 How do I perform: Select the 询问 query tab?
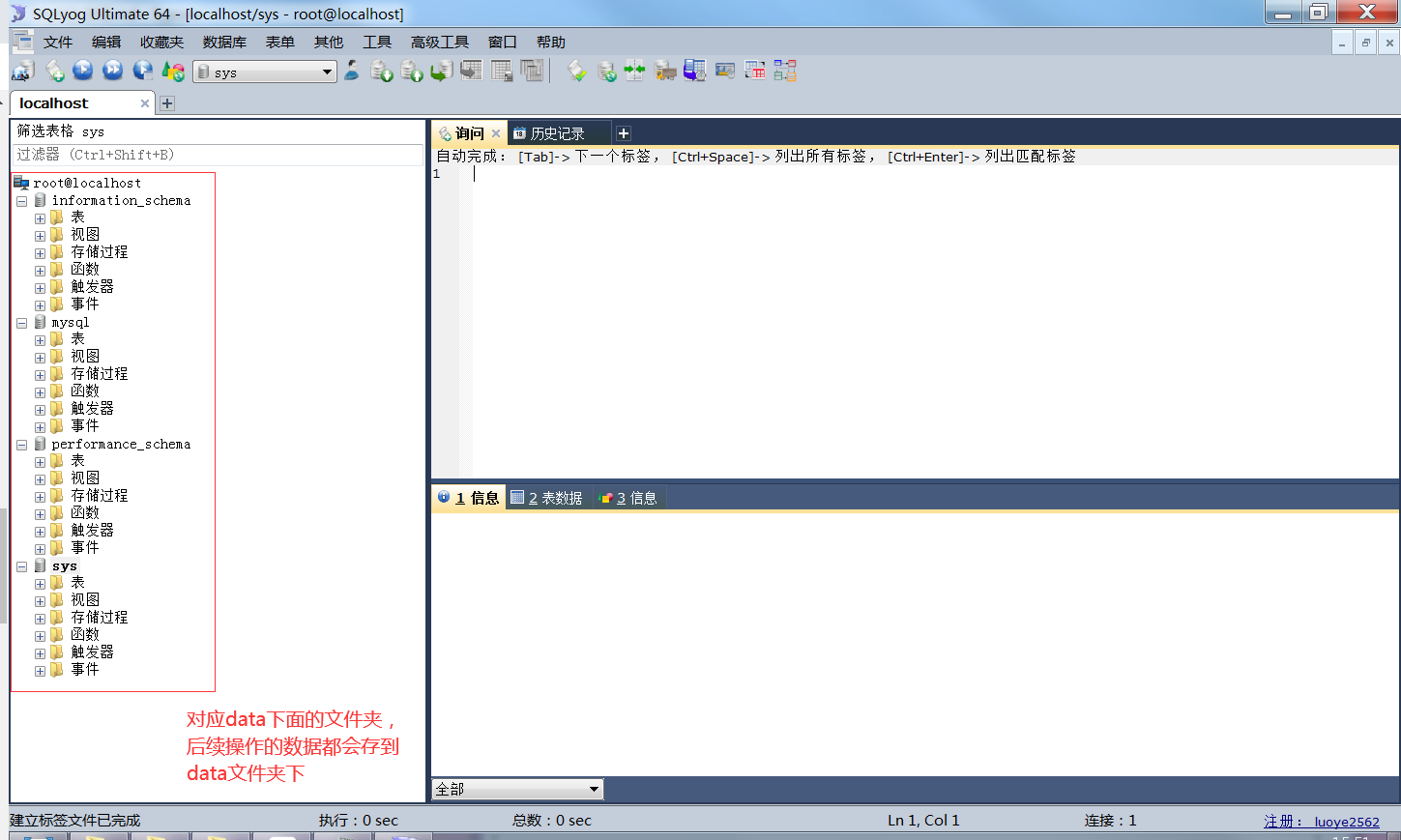(x=469, y=133)
